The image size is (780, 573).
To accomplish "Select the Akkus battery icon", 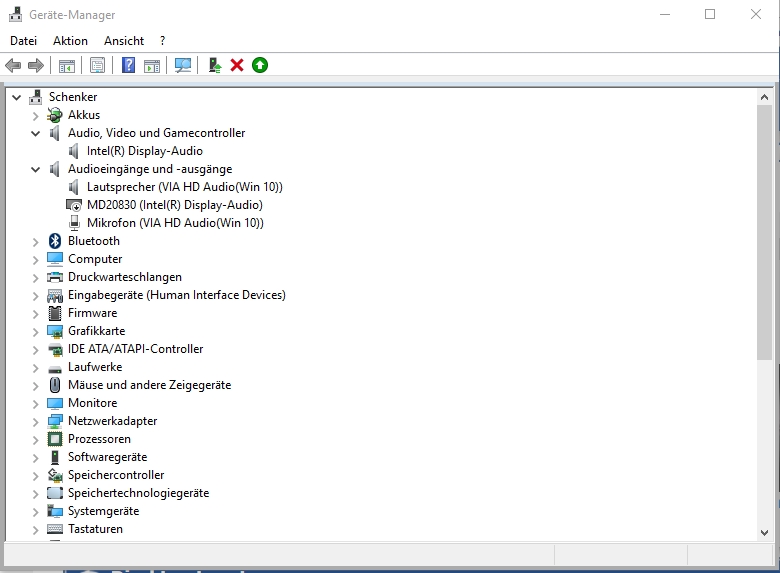I will tap(55, 115).
